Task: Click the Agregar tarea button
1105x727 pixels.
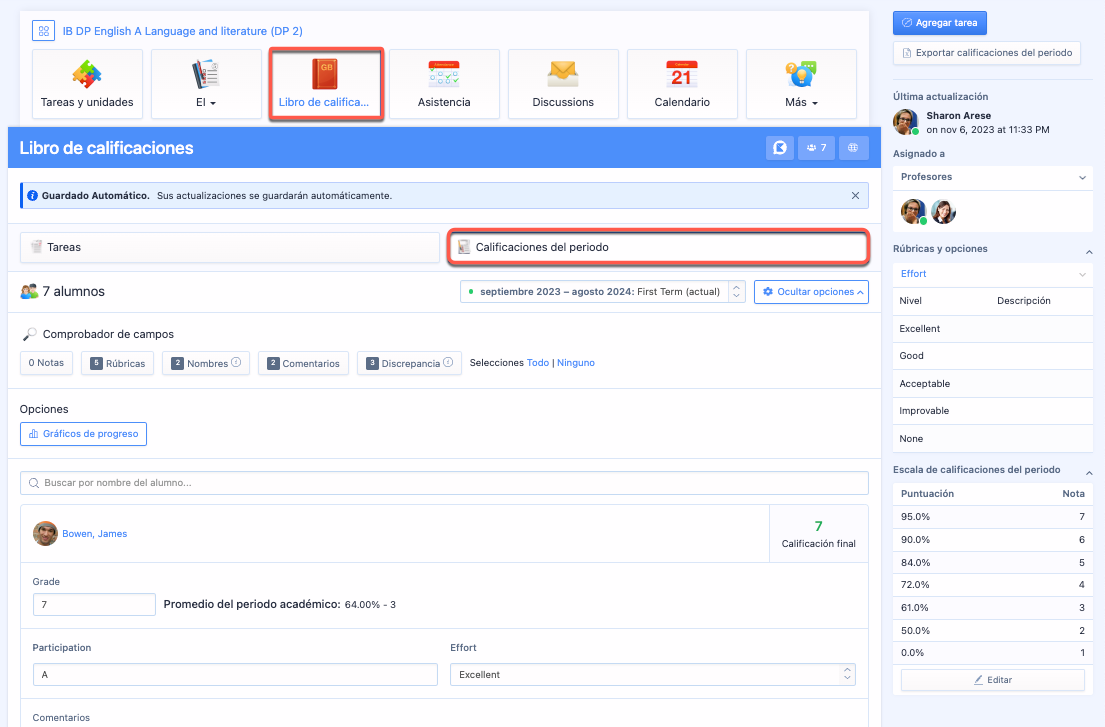Action: click(940, 23)
